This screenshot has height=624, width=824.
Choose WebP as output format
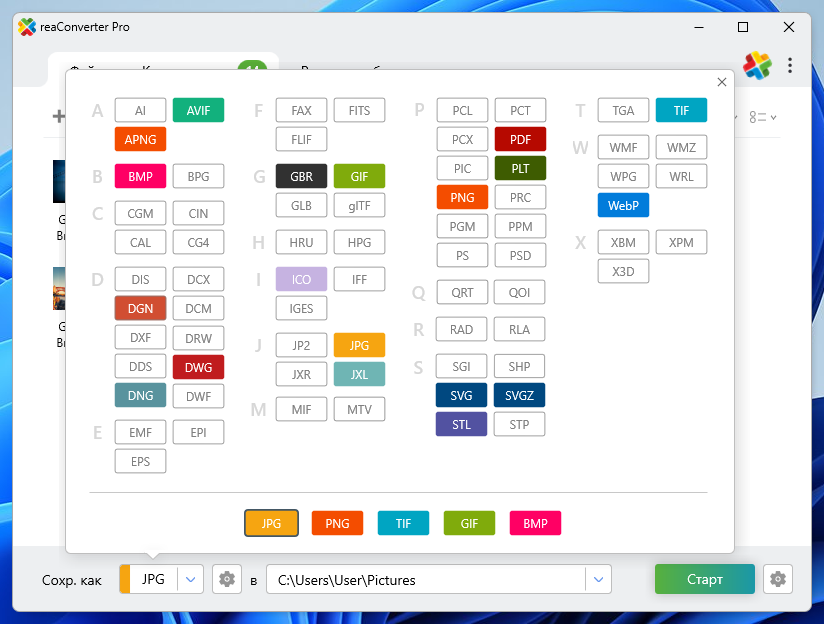point(623,206)
